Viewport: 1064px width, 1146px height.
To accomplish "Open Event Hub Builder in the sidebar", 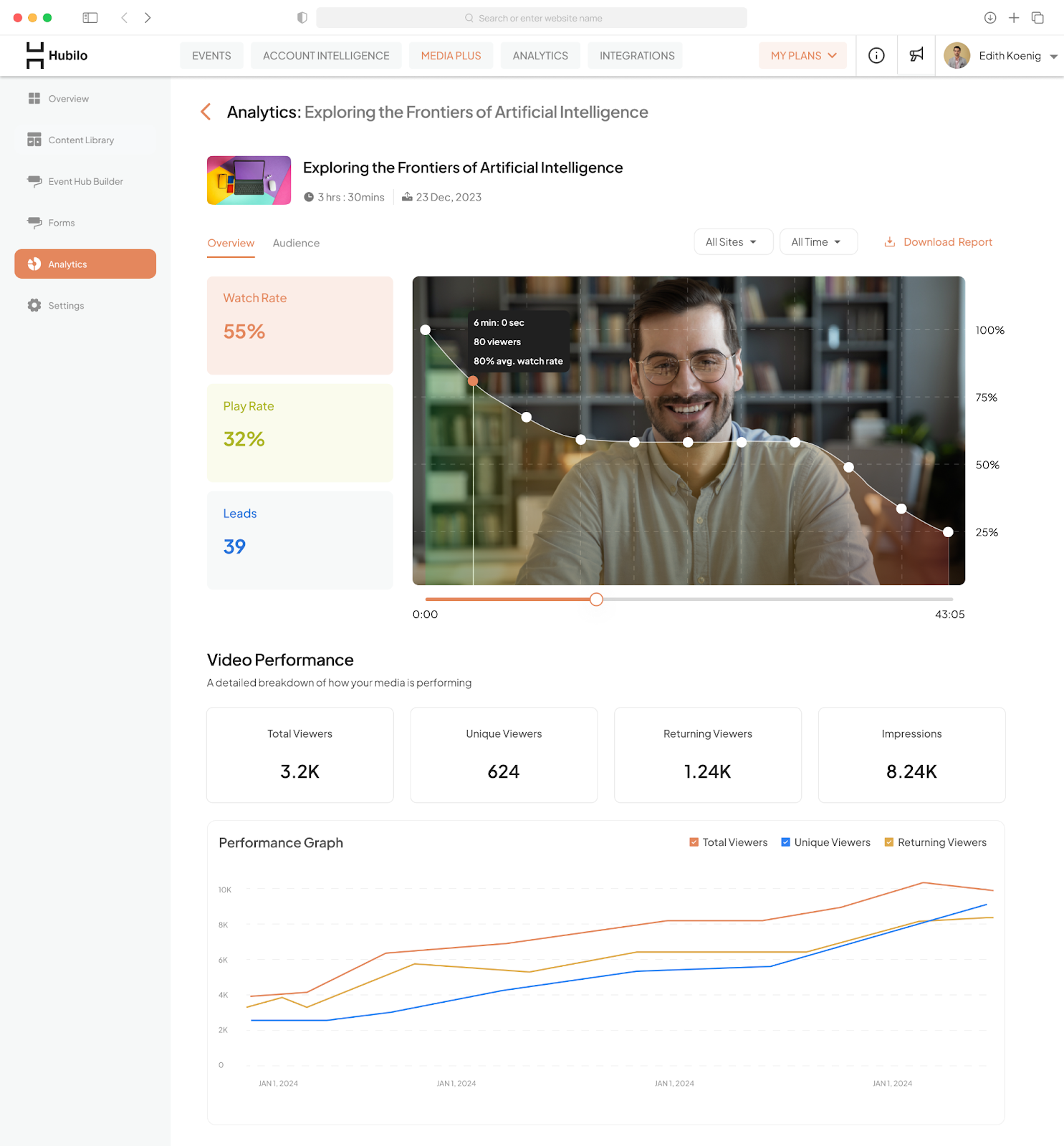I will pos(85,181).
